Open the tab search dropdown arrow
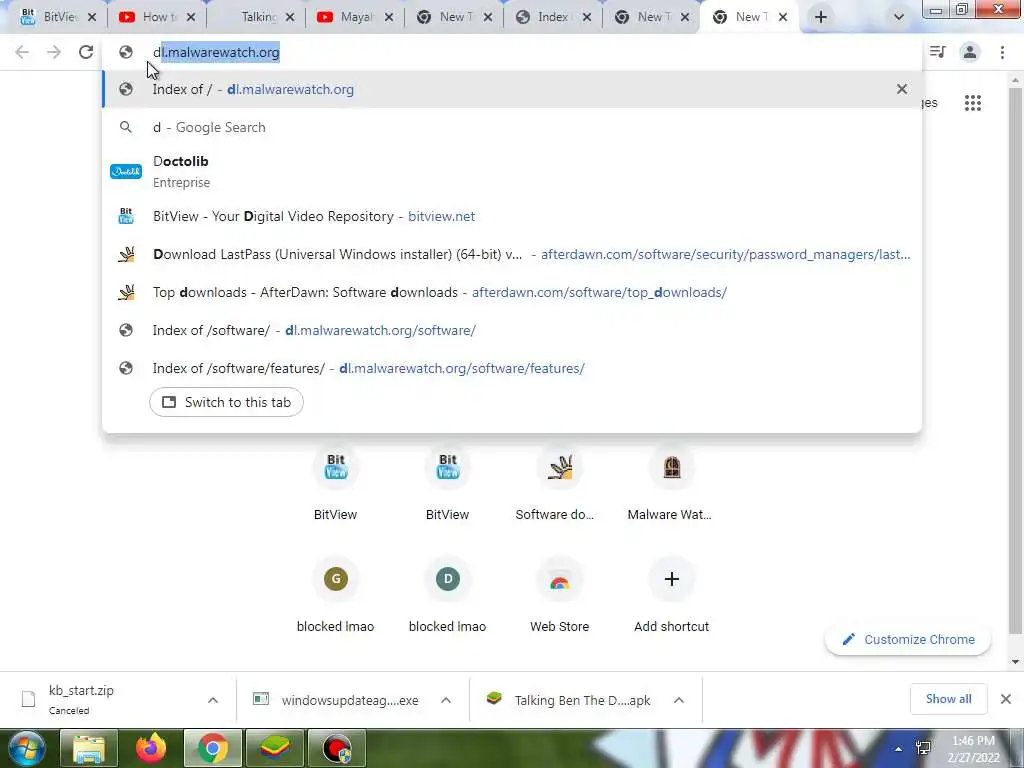This screenshot has height=768, width=1024. [899, 18]
